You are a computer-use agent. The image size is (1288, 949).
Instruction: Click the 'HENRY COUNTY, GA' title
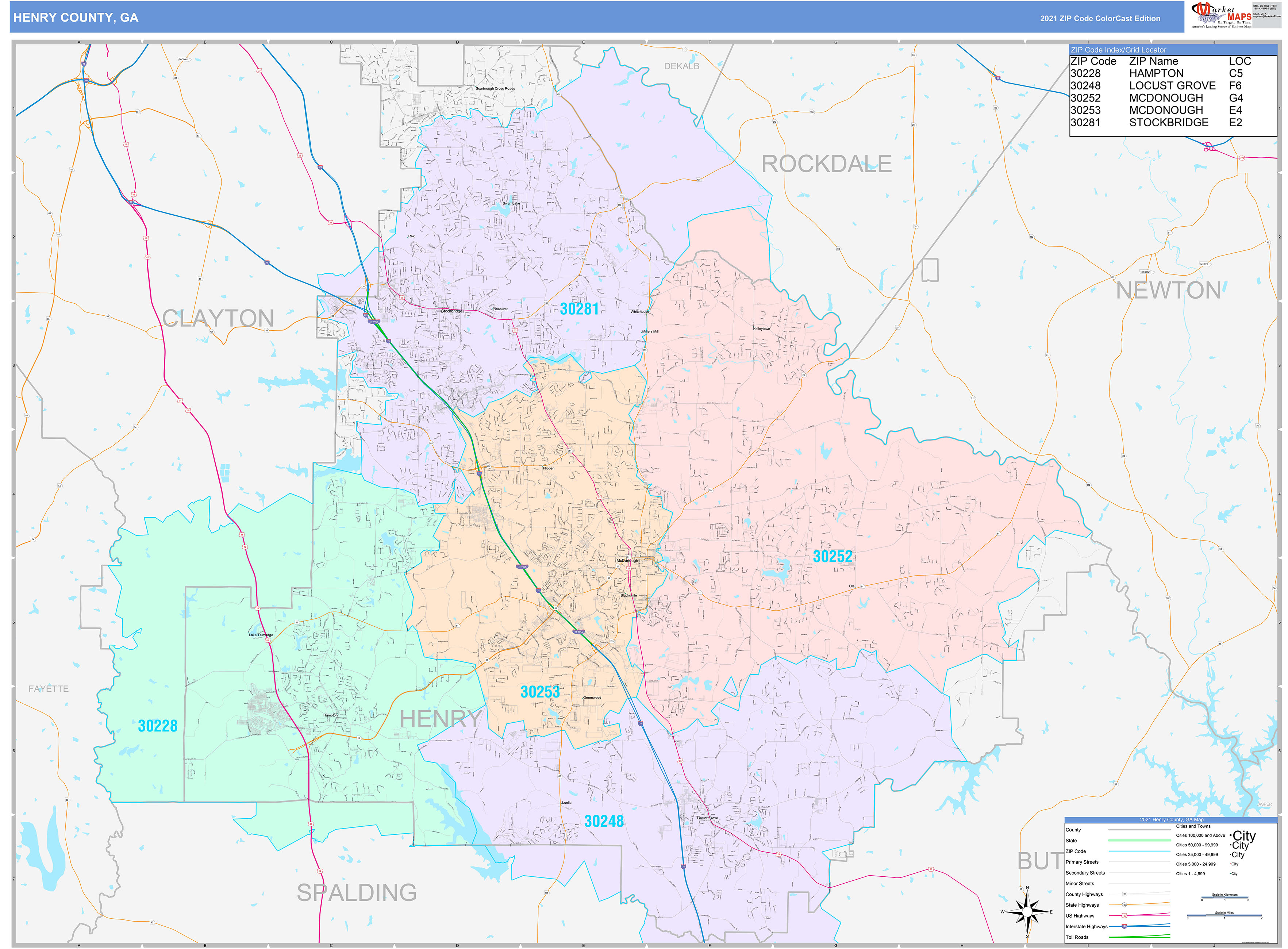(x=76, y=18)
